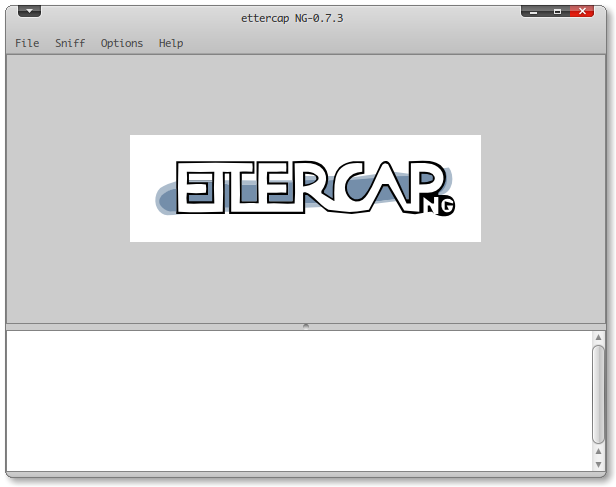Maximize the ettercap window
616x487 pixels.
pyautogui.click(x=557, y=11)
